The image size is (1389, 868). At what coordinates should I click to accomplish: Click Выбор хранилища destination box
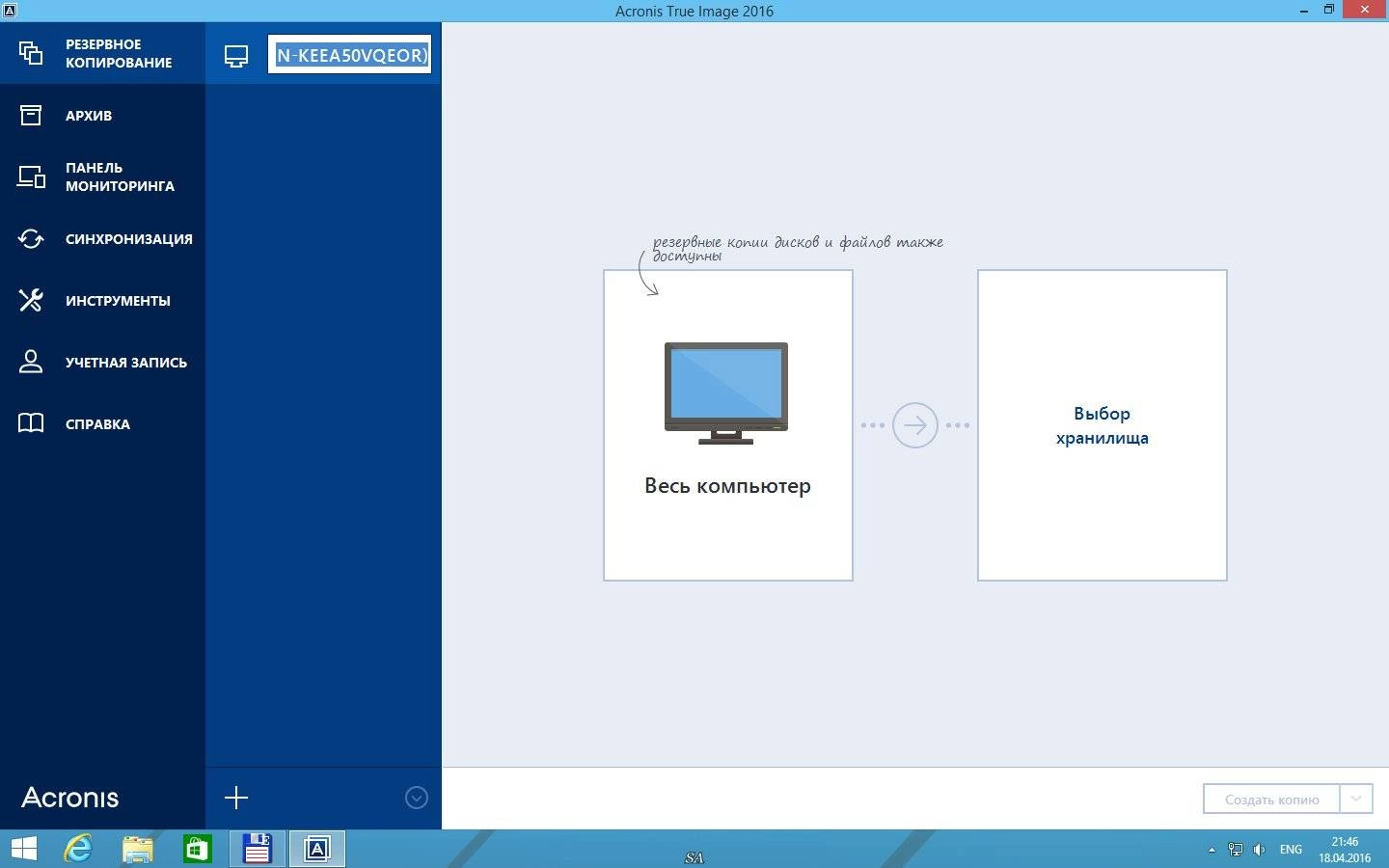coord(1103,425)
